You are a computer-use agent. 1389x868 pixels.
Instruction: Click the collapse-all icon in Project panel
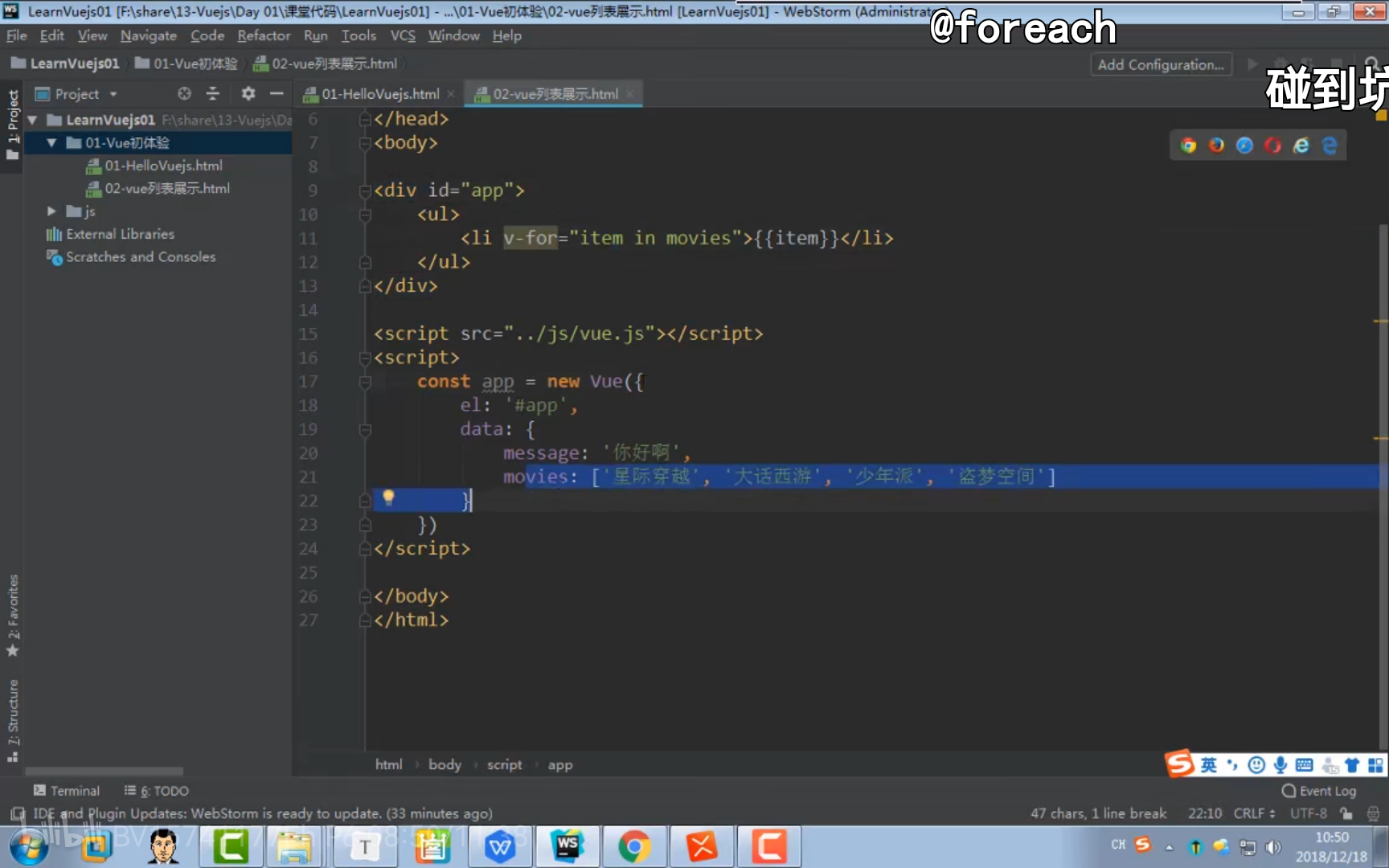tap(212, 94)
